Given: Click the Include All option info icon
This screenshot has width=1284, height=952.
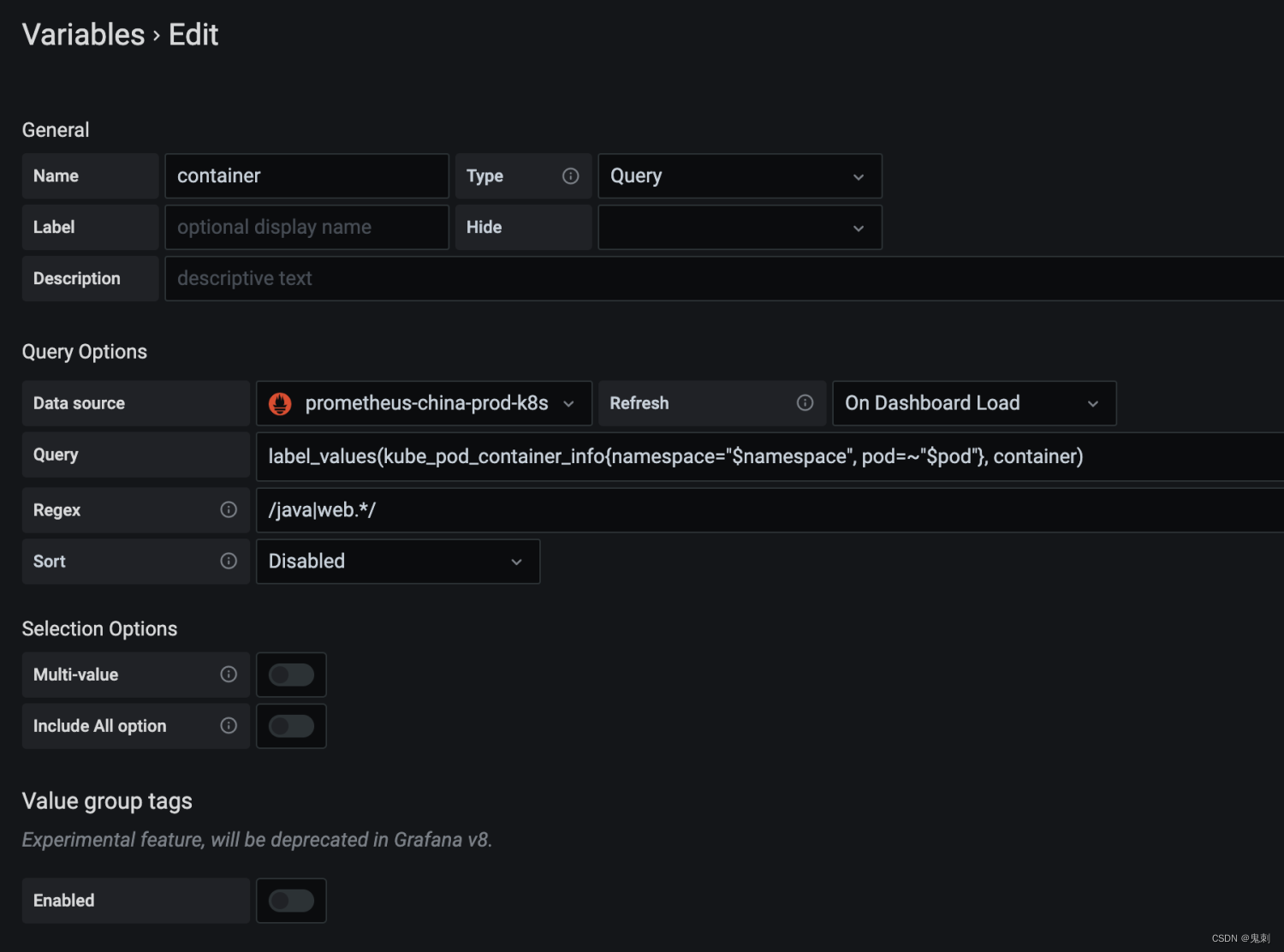Looking at the screenshot, I should pyautogui.click(x=229, y=726).
